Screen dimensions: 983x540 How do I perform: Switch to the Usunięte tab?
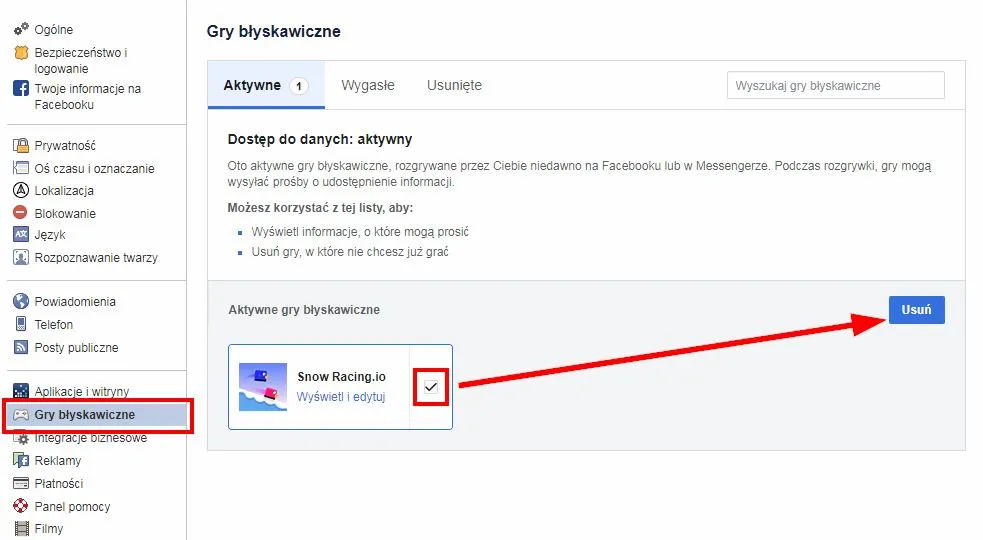[x=455, y=85]
